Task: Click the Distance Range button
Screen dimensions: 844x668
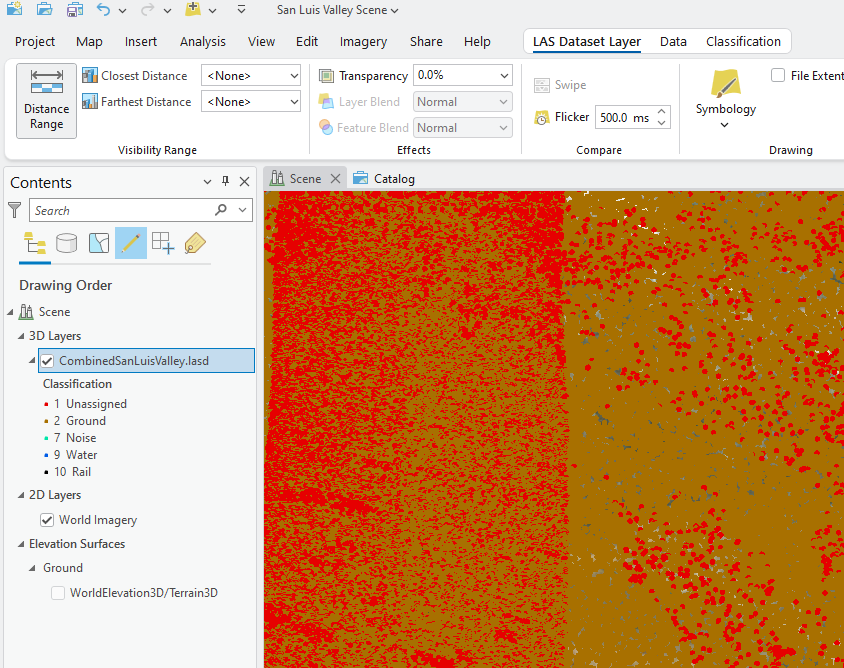Action: (46, 100)
